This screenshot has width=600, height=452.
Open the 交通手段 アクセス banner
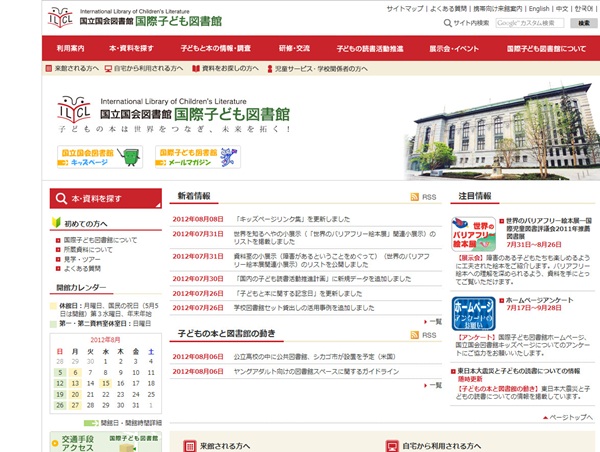click(106, 442)
